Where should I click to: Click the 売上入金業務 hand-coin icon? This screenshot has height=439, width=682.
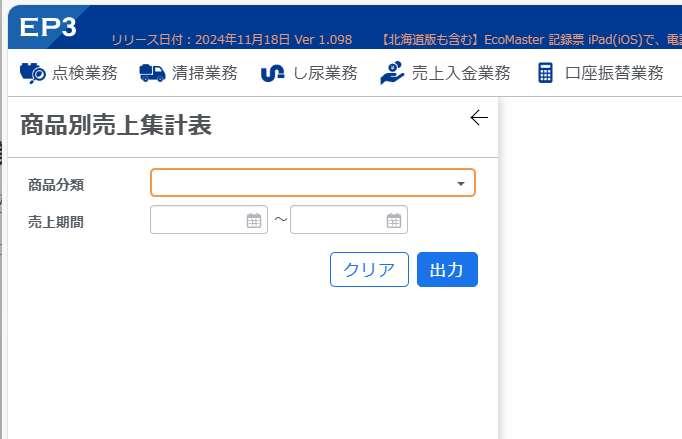pos(392,73)
